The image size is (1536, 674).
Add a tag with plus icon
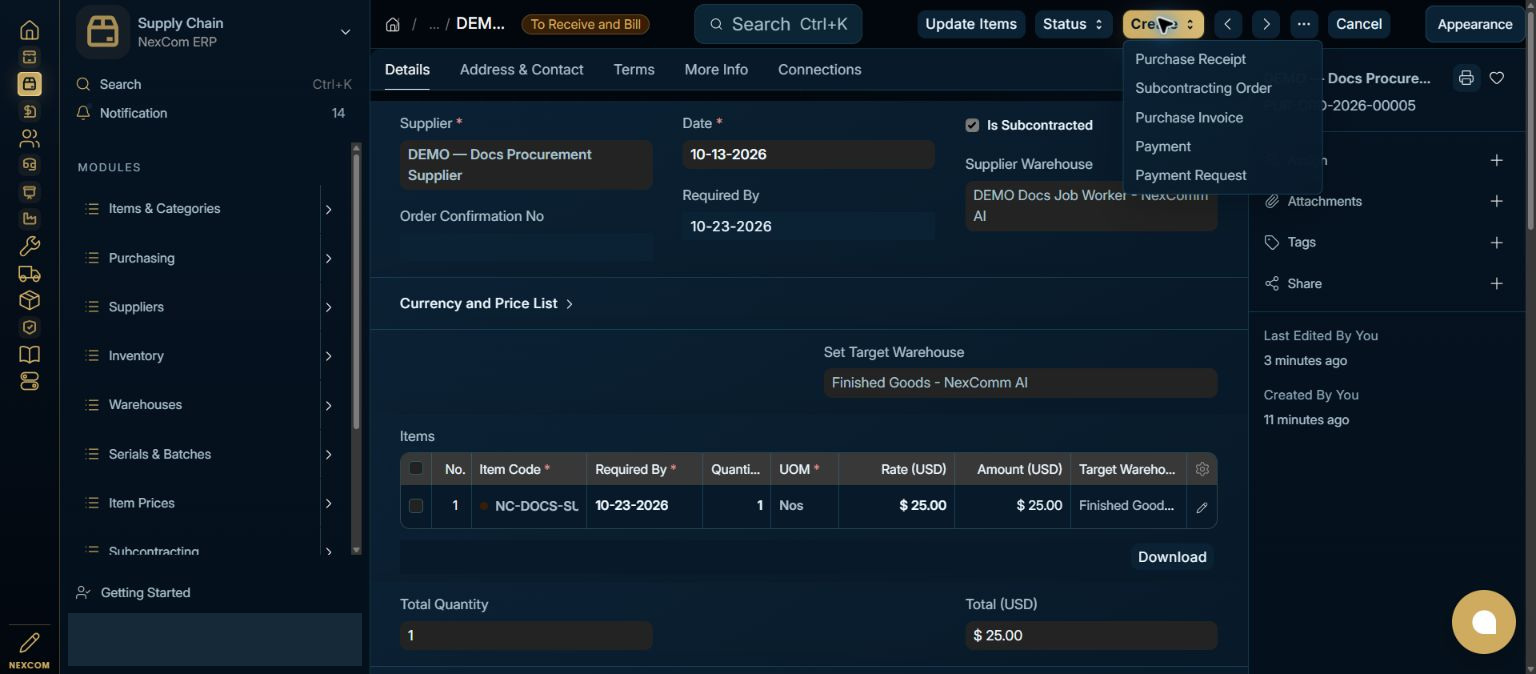click(1497, 242)
